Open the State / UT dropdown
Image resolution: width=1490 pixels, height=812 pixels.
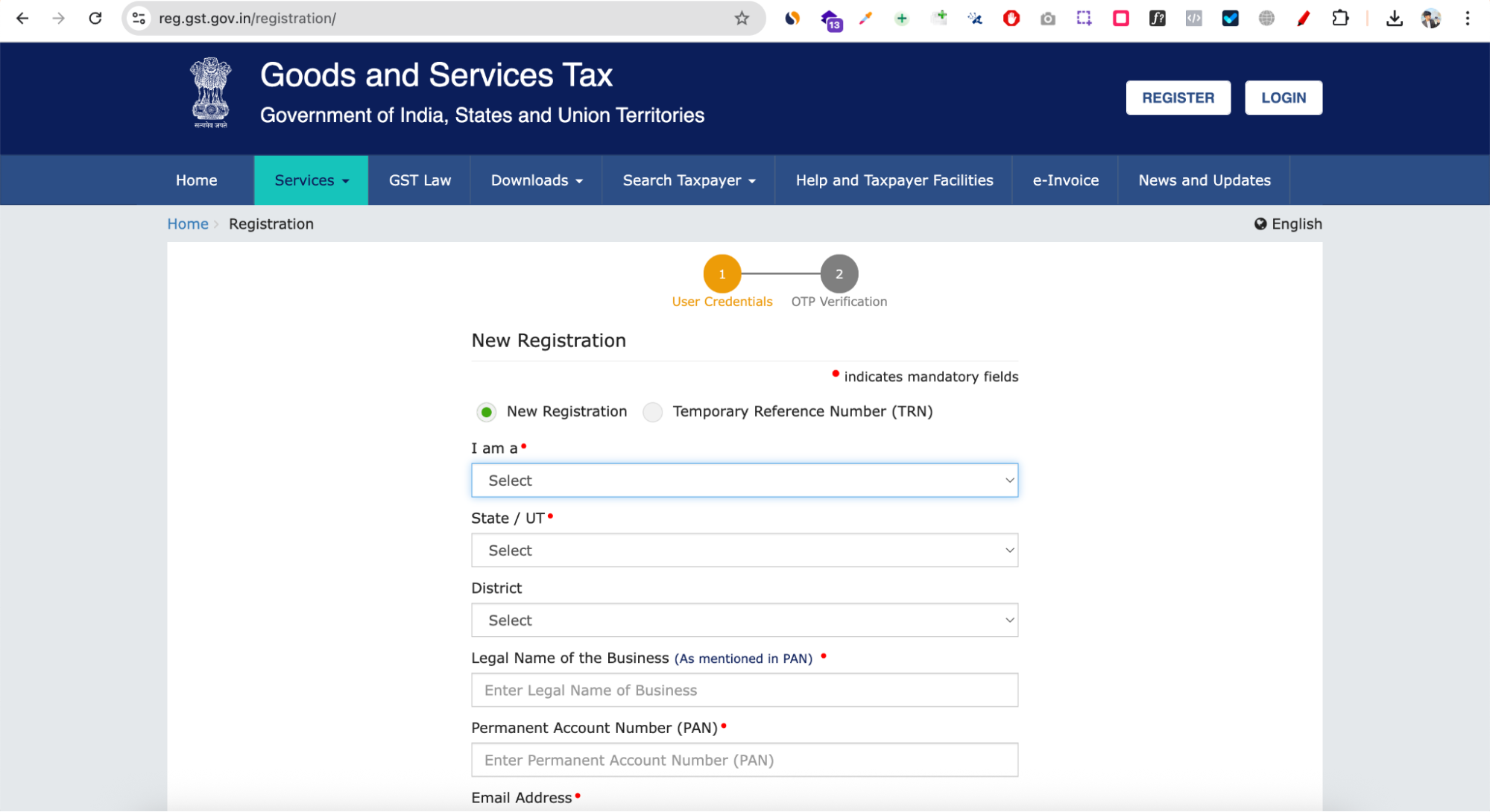point(744,550)
